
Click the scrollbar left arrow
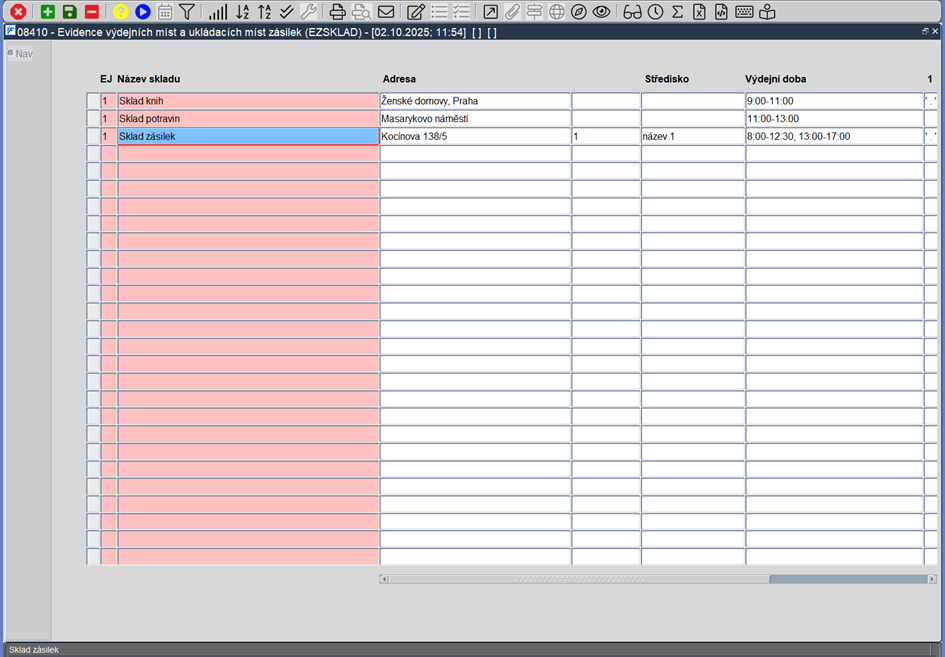click(383, 579)
